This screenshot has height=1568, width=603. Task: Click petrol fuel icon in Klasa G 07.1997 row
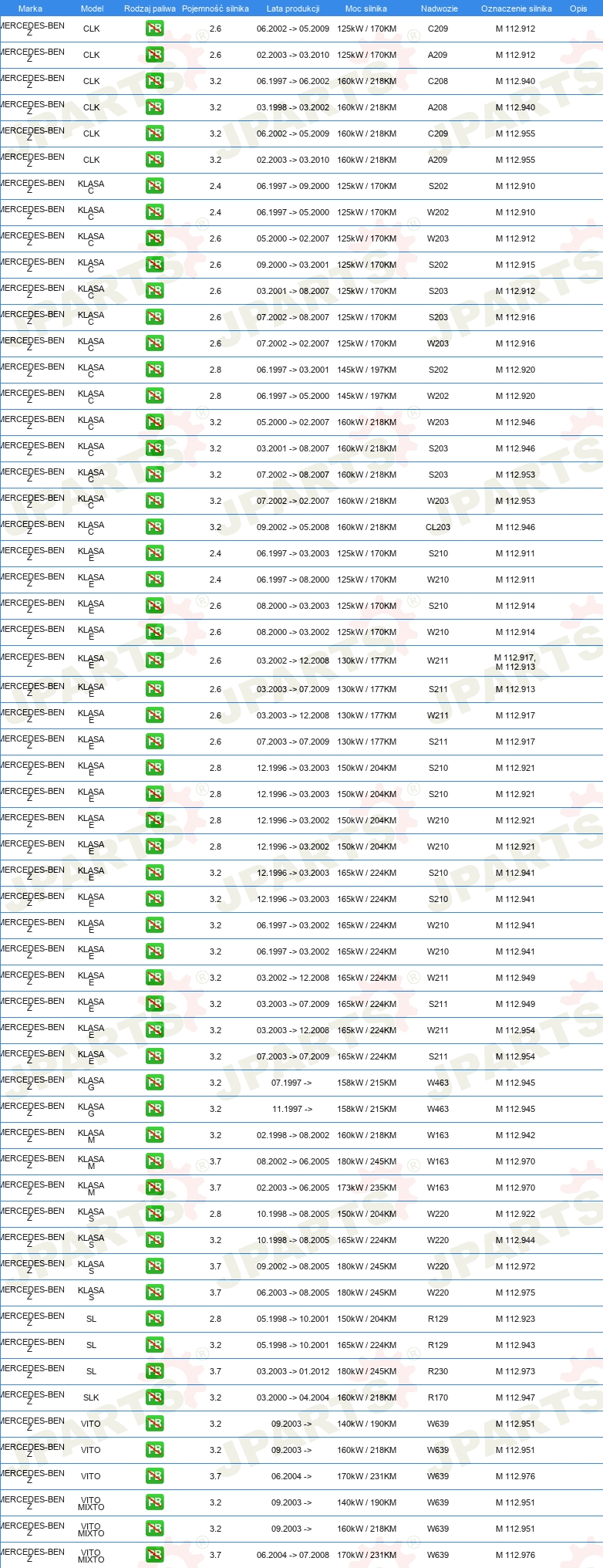click(x=155, y=1083)
